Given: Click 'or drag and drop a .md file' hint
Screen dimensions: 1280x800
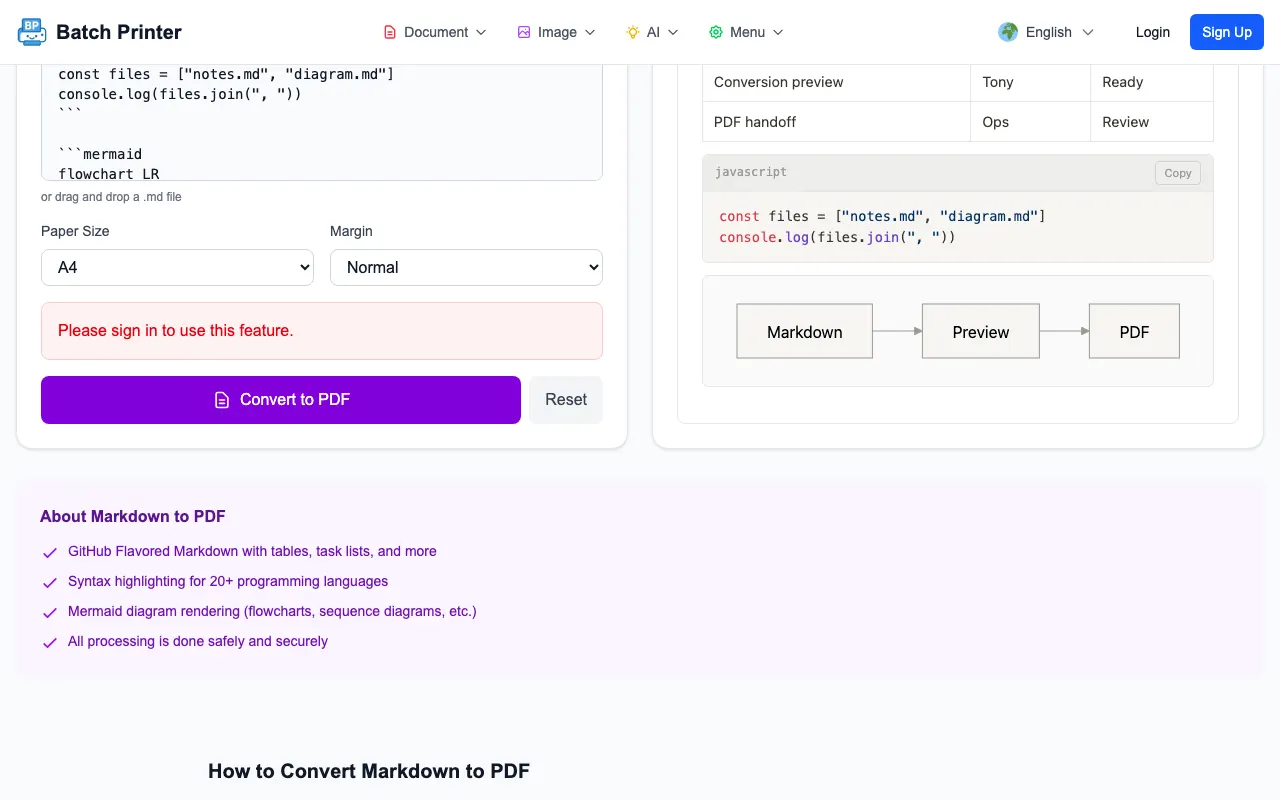Looking at the screenshot, I should click(111, 197).
